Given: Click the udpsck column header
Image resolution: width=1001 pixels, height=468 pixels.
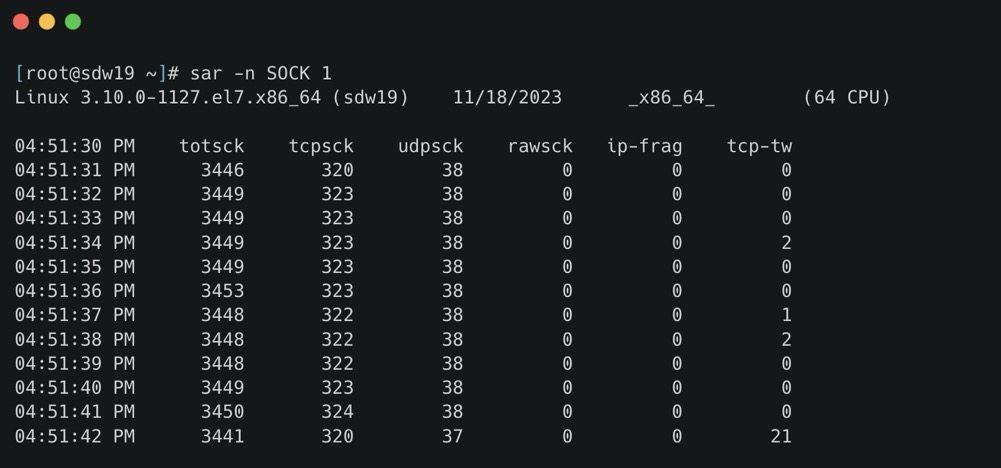Looking at the screenshot, I should (430, 146).
